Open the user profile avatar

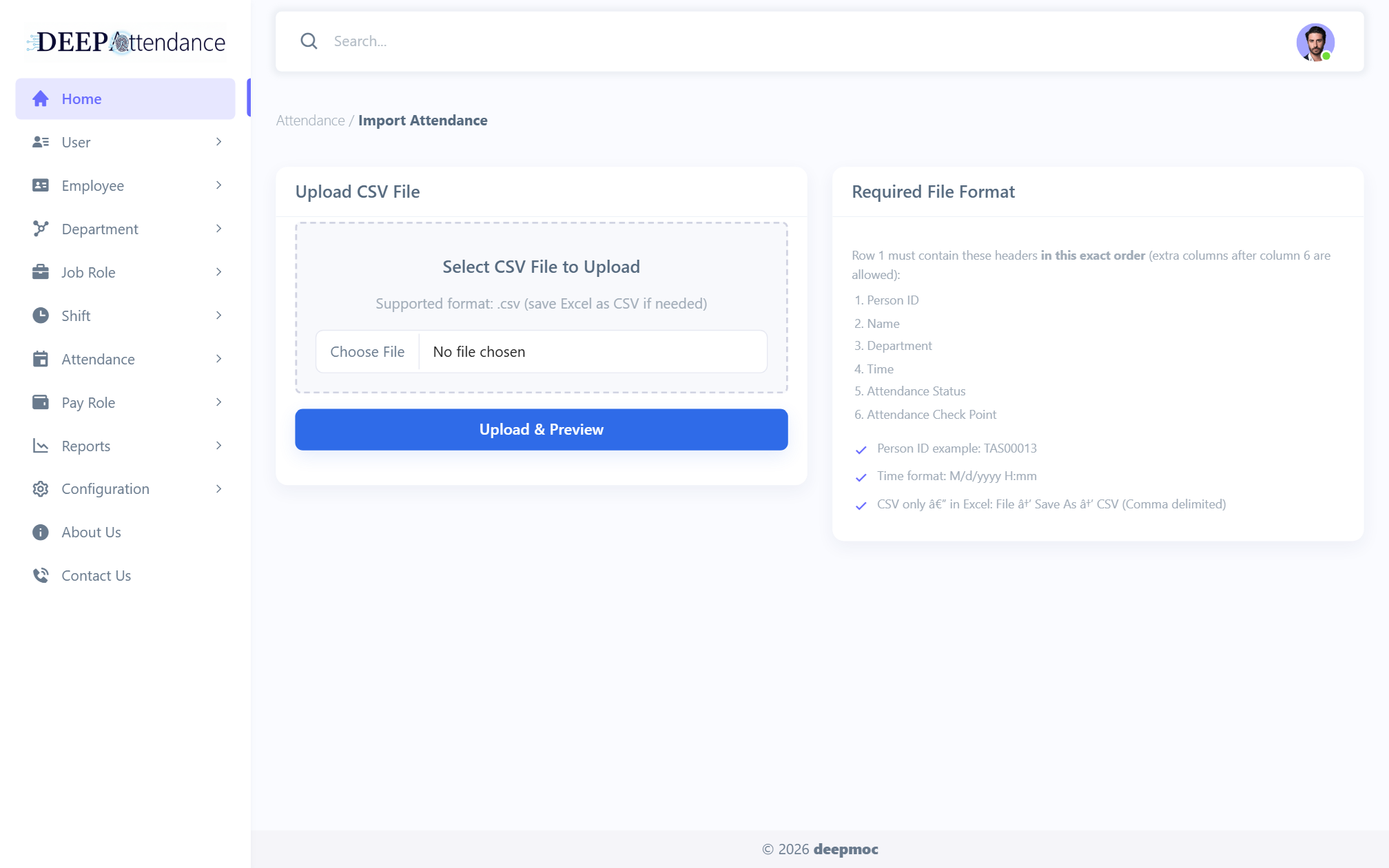[x=1315, y=42]
